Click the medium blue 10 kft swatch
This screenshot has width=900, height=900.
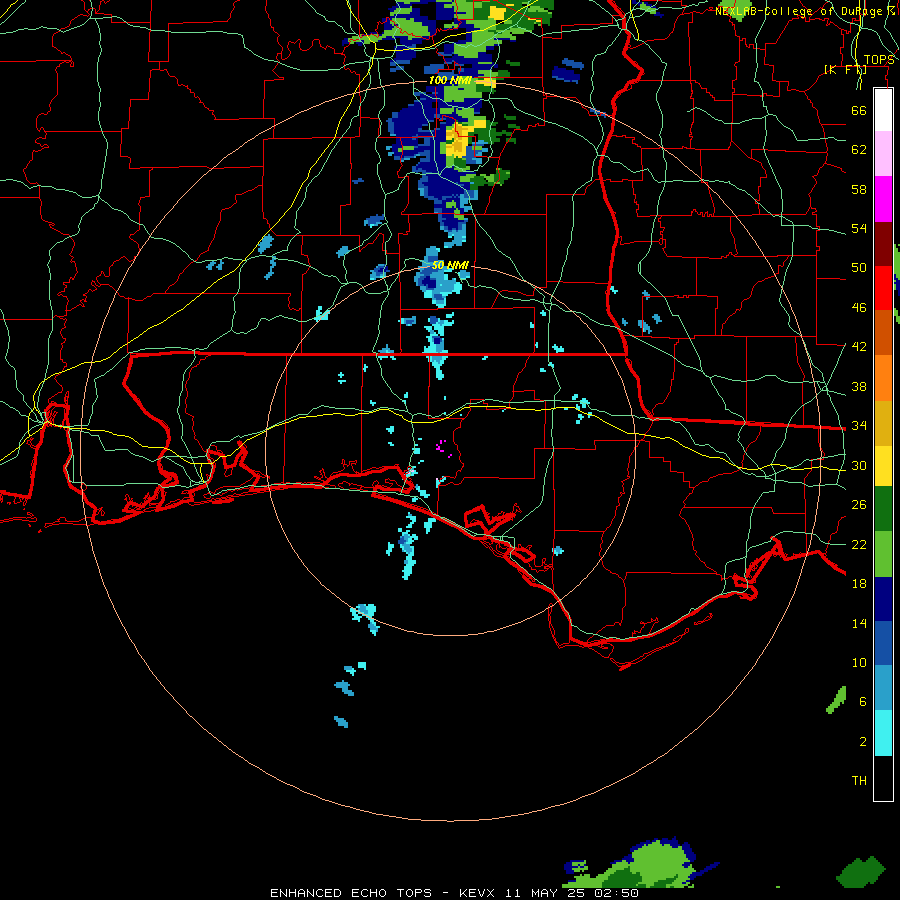tap(883, 643)
